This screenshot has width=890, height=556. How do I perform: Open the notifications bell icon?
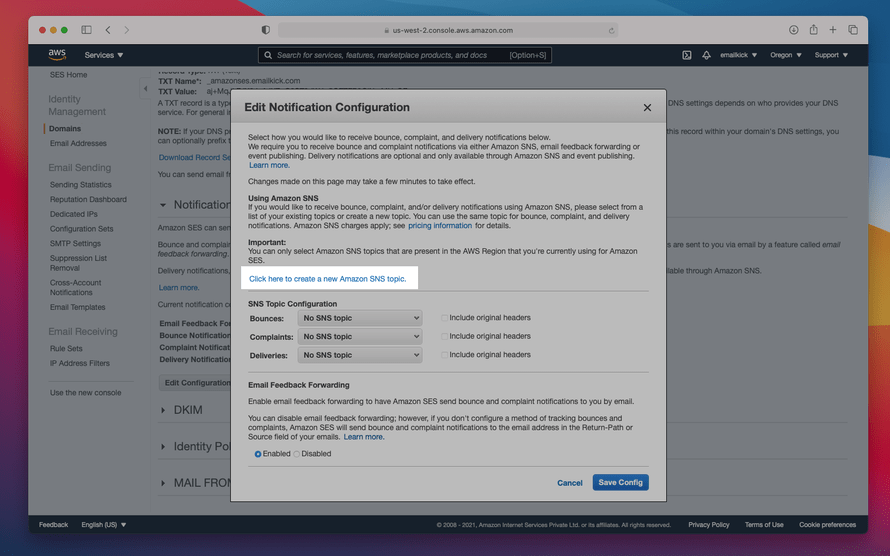(706, 55)
